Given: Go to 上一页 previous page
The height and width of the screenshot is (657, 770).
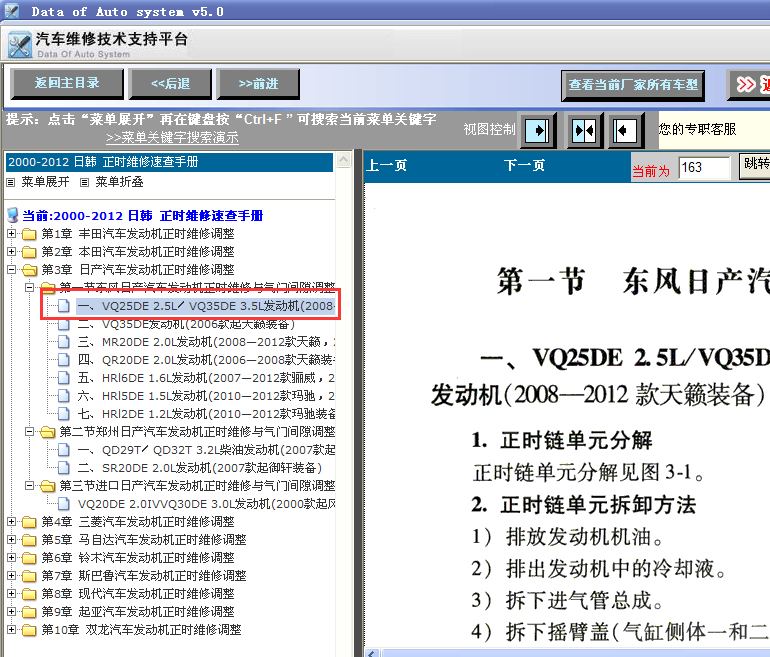Looking at the screenshot, I should 386,165.
